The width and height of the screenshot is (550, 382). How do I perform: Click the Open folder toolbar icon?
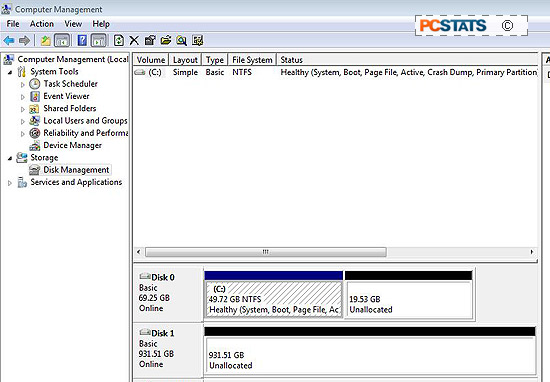coord(166,41)
